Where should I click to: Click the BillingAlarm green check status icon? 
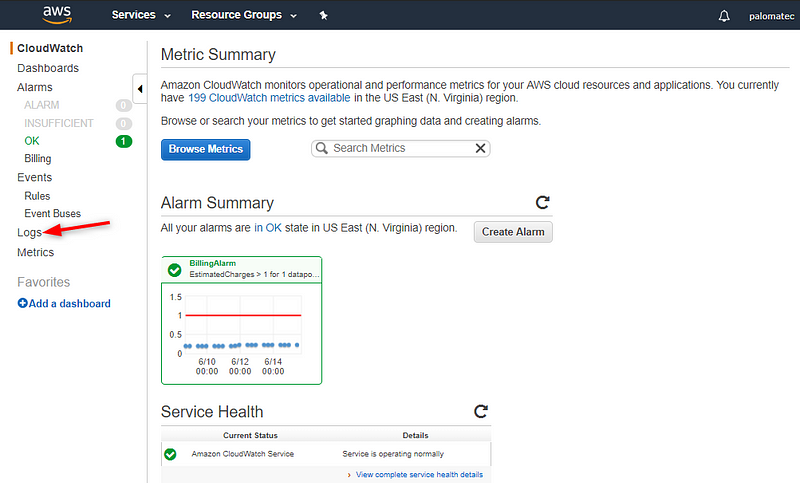(174, 270)
